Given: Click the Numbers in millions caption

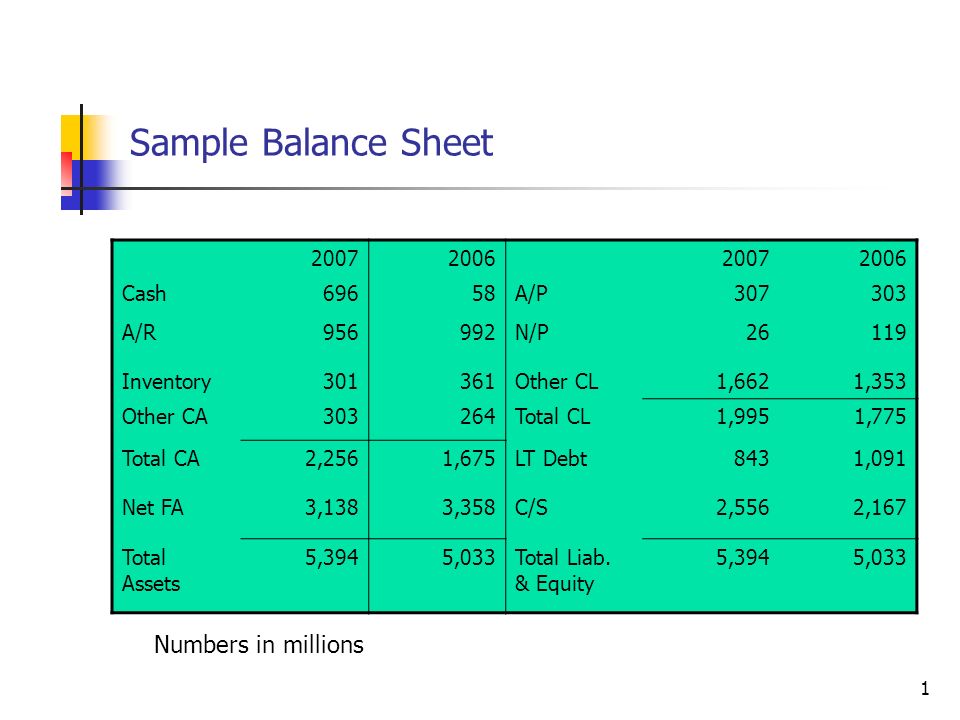Looking at the screenshot, I should point(259,645).
